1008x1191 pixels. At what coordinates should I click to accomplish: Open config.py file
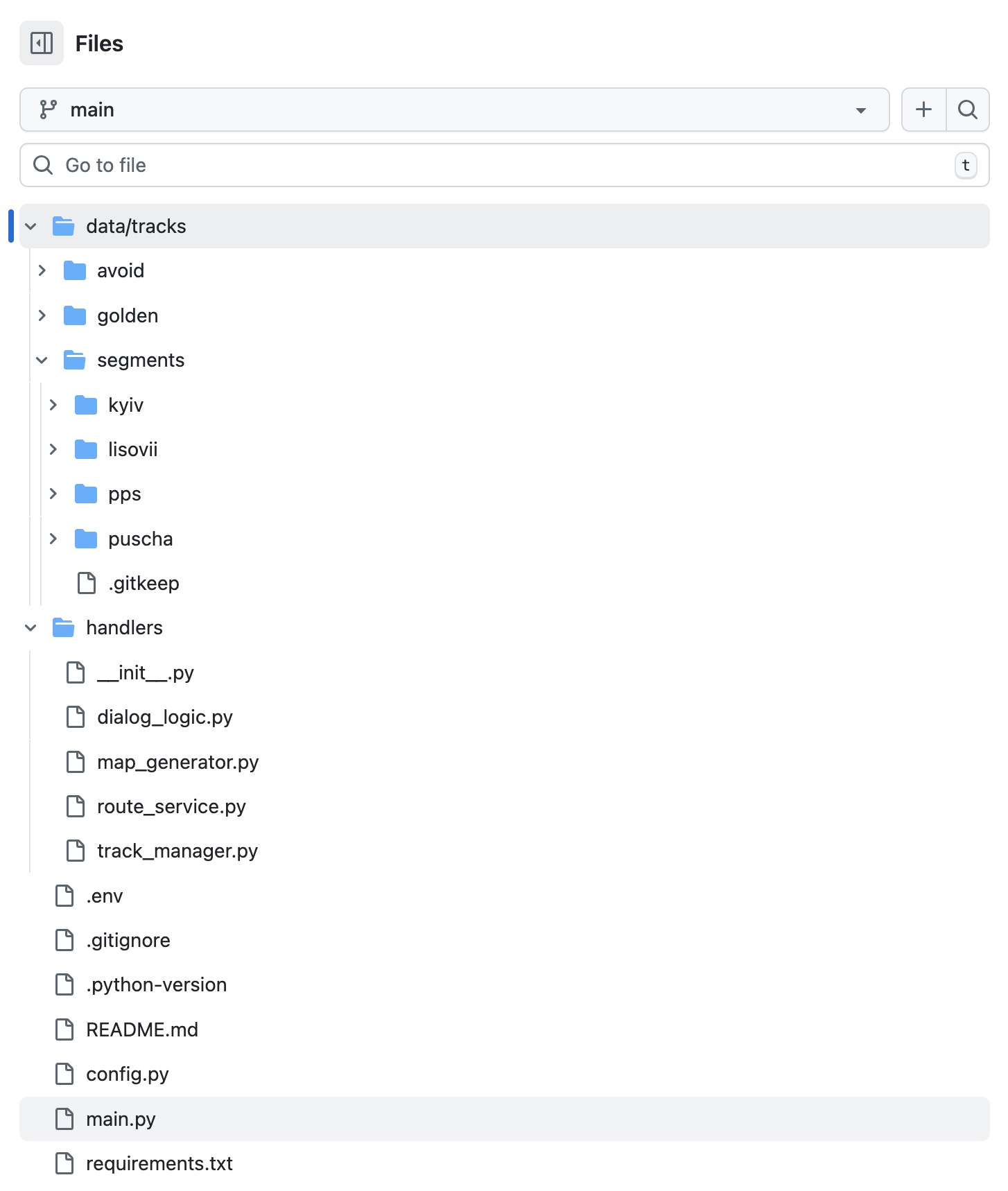tap(127, 1075)
